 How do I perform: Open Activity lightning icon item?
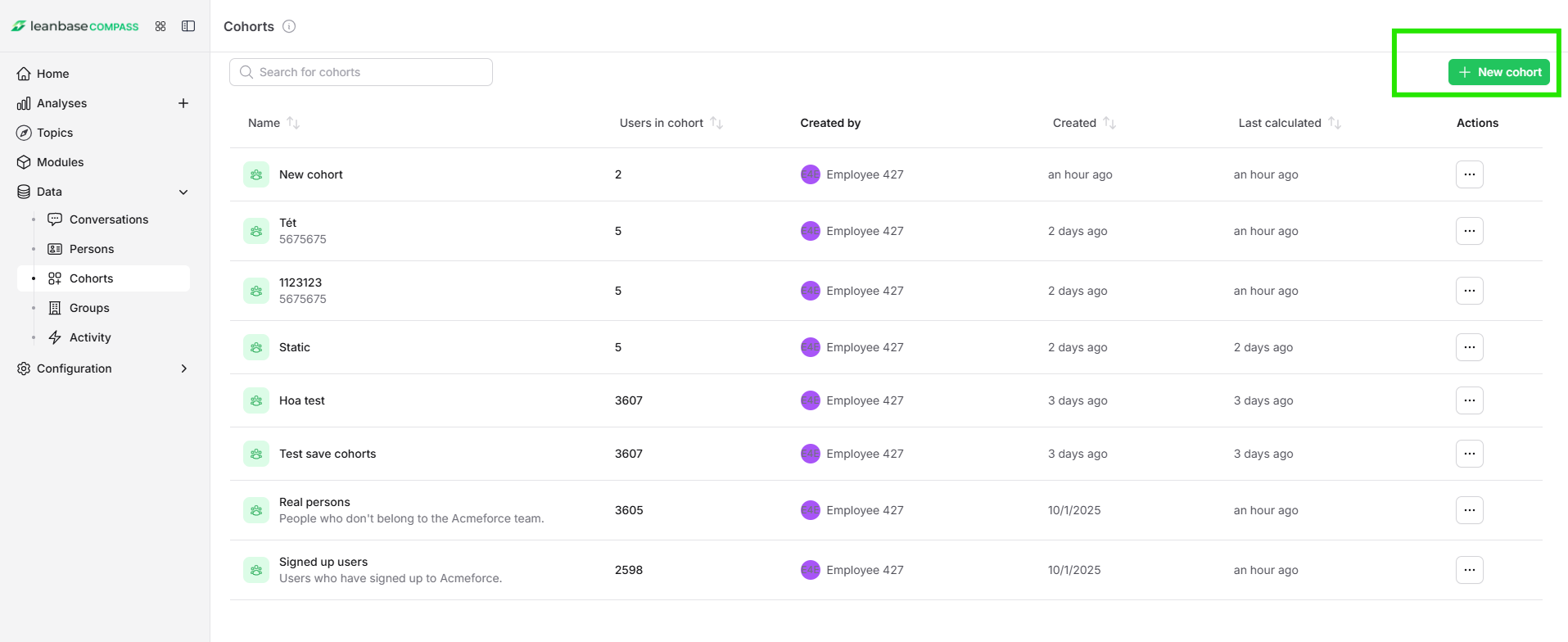(55, 337)
